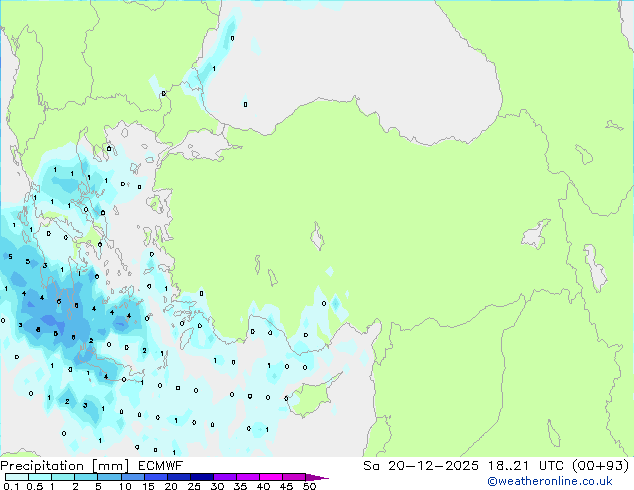Image resolution: width=634 pixels, height=490 pixels.
Task: Click Lake Urmia on the map
Action: tap(595, 268)
